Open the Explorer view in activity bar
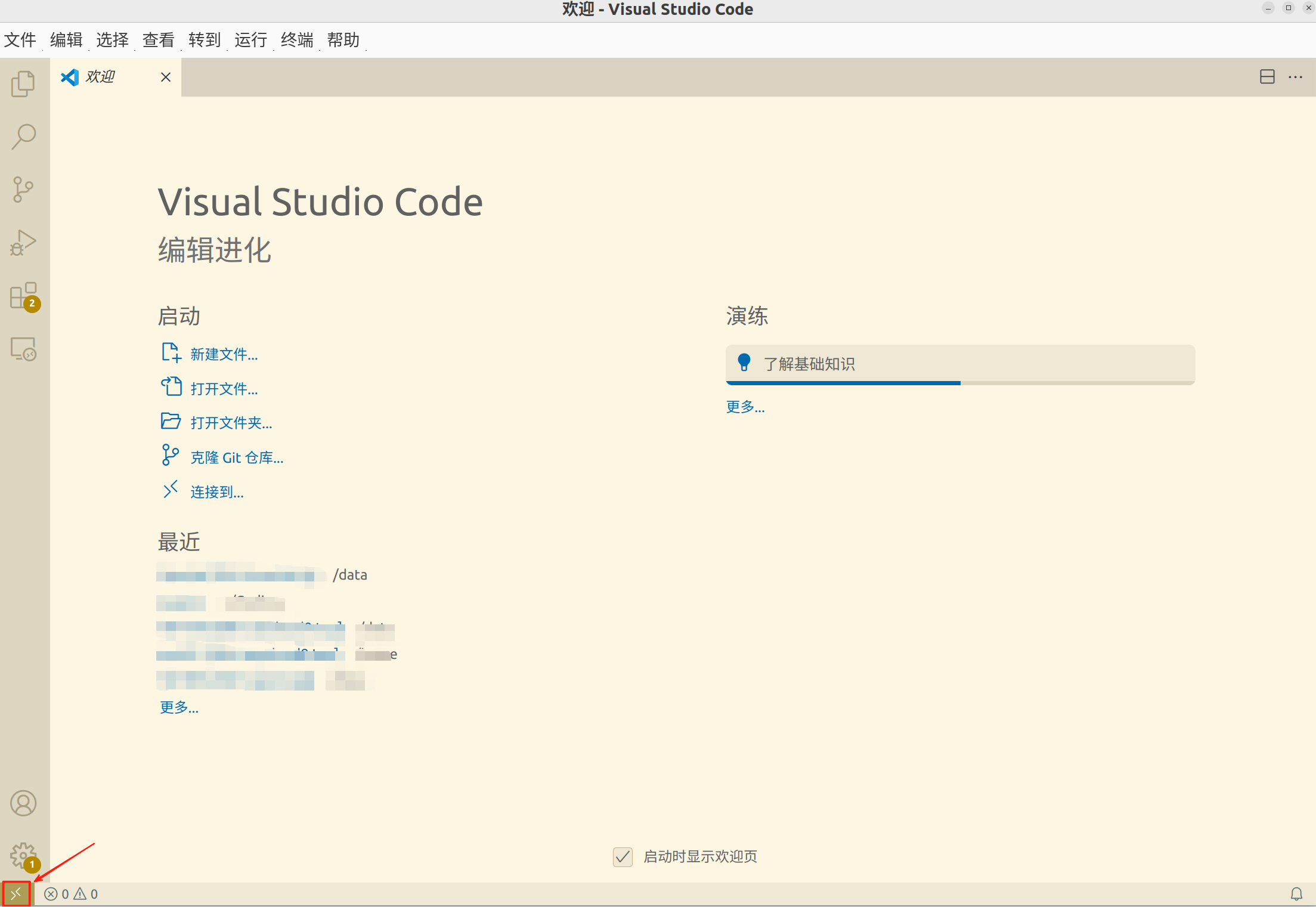 [x=23, y=83]
